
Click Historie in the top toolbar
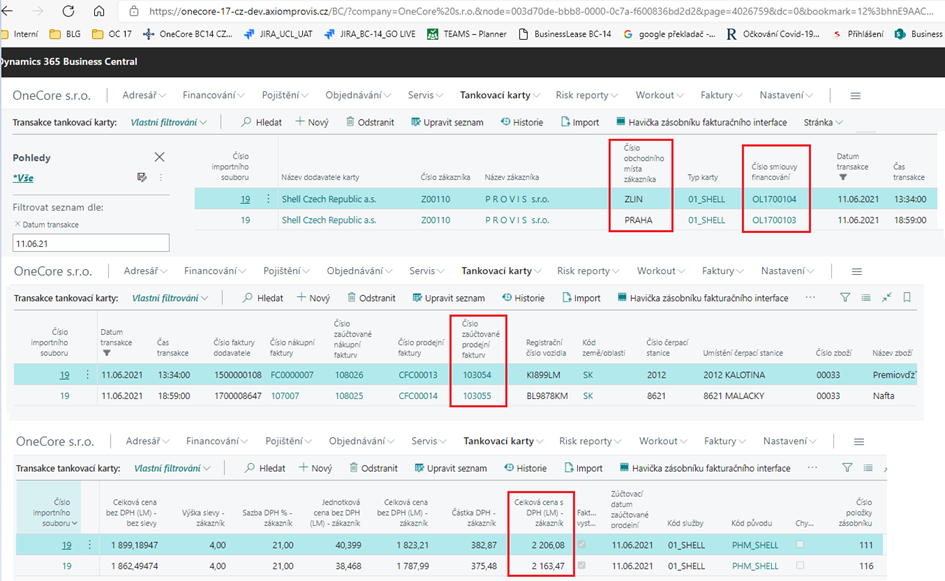[522, 122]
